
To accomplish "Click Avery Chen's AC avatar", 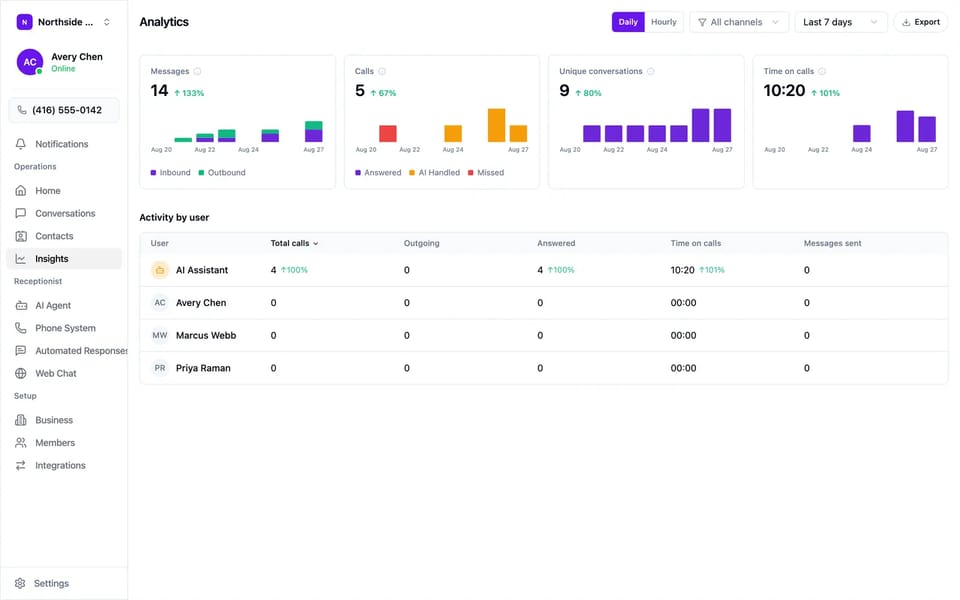I will [x=29, y=62].
